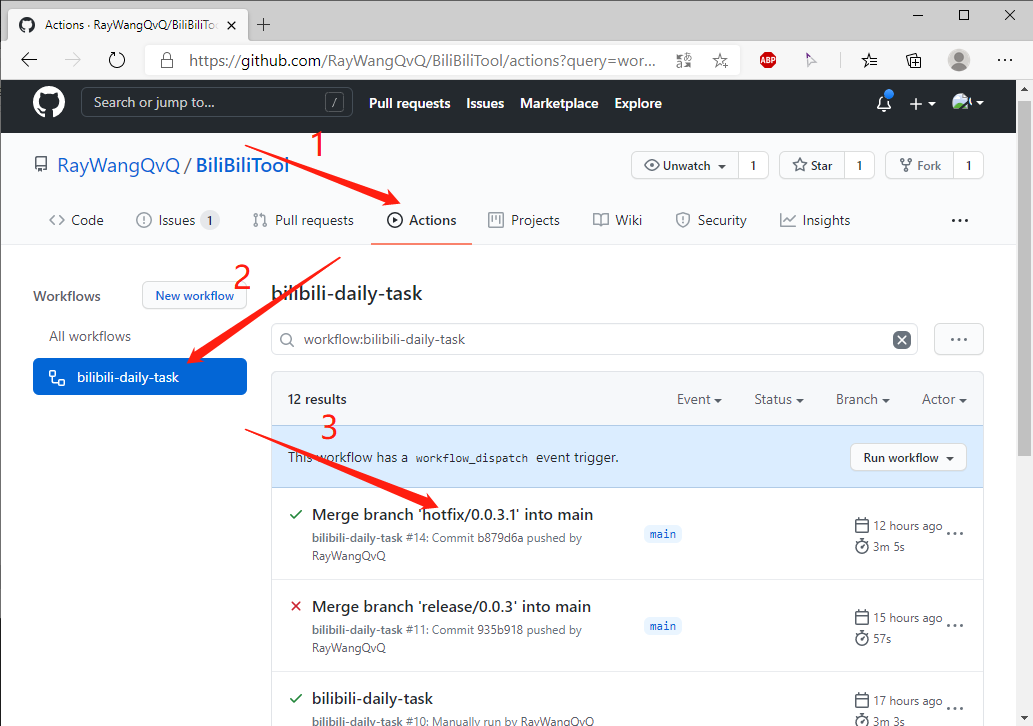Switch to the Insights tab

coord(815,220)
